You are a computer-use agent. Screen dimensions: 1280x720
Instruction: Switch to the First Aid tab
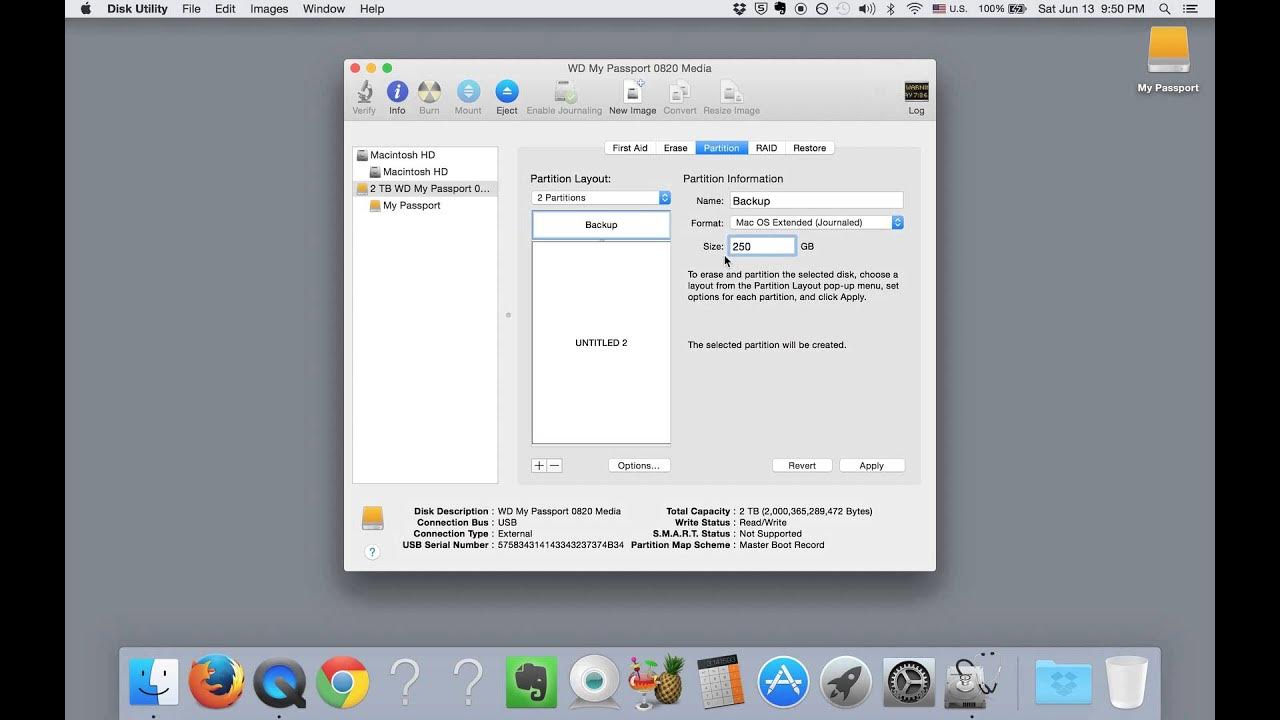pyautogui.click(x=630, y=148)
